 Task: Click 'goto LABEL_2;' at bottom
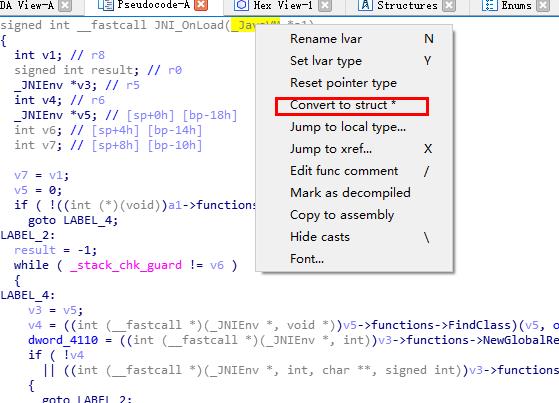pos(87,399)
